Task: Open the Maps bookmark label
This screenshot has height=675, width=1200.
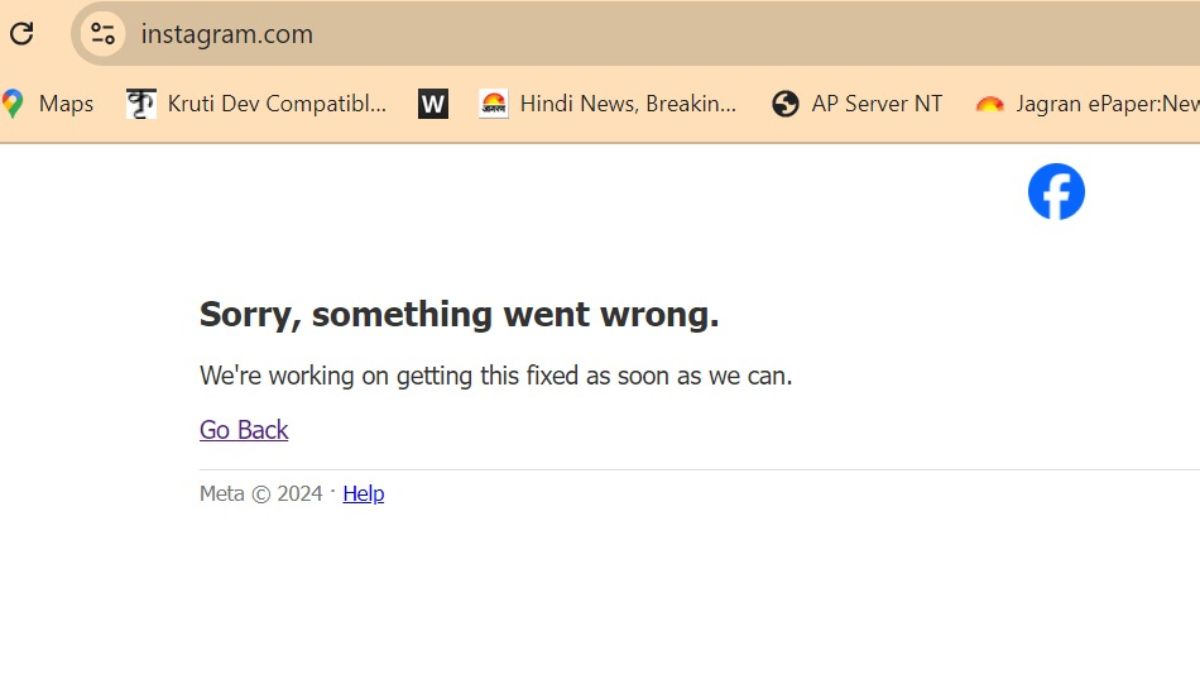Action: pyautogui.click(x=66, y=103)
